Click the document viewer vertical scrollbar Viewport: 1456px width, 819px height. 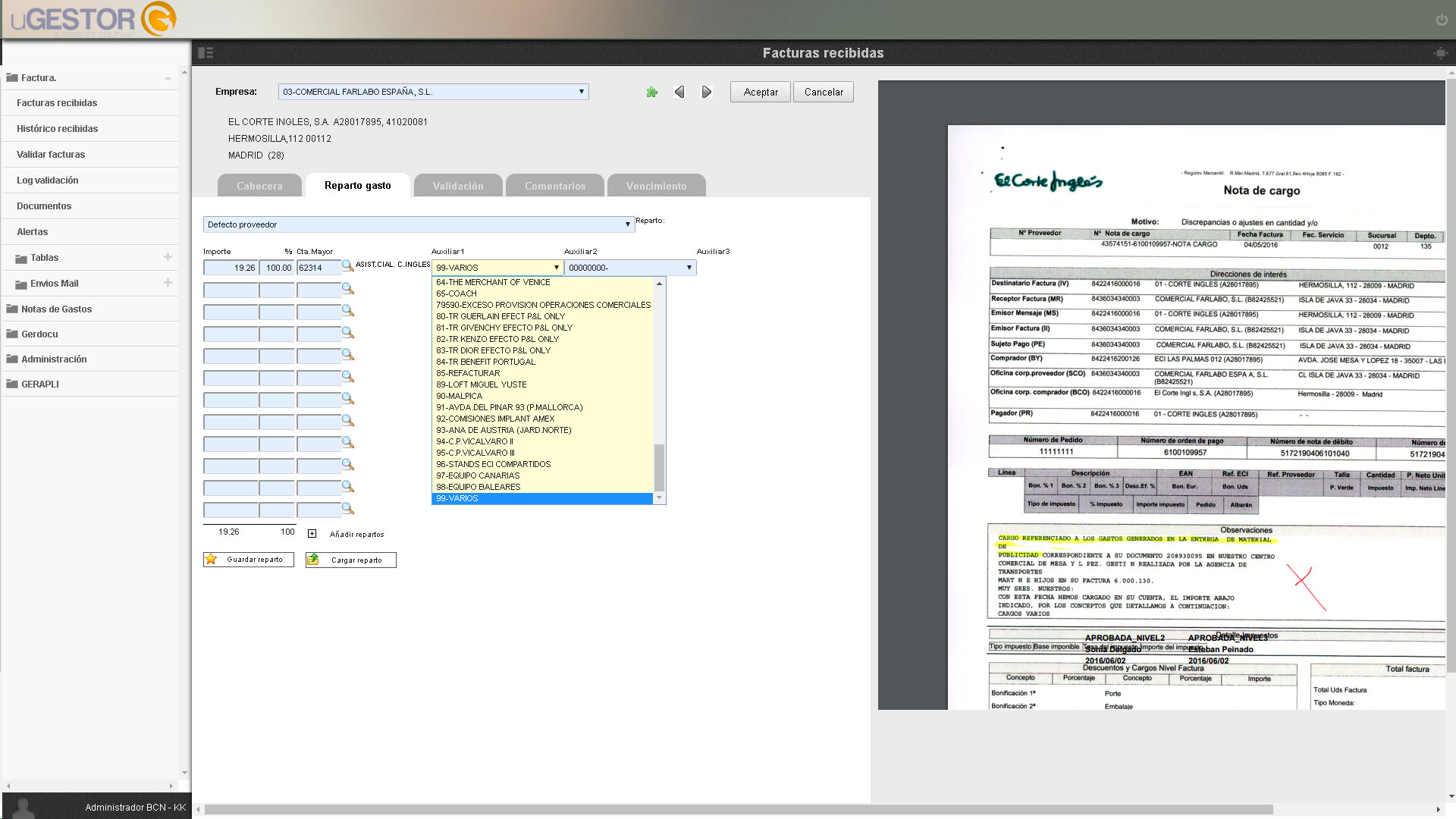tap(1451, 375)
